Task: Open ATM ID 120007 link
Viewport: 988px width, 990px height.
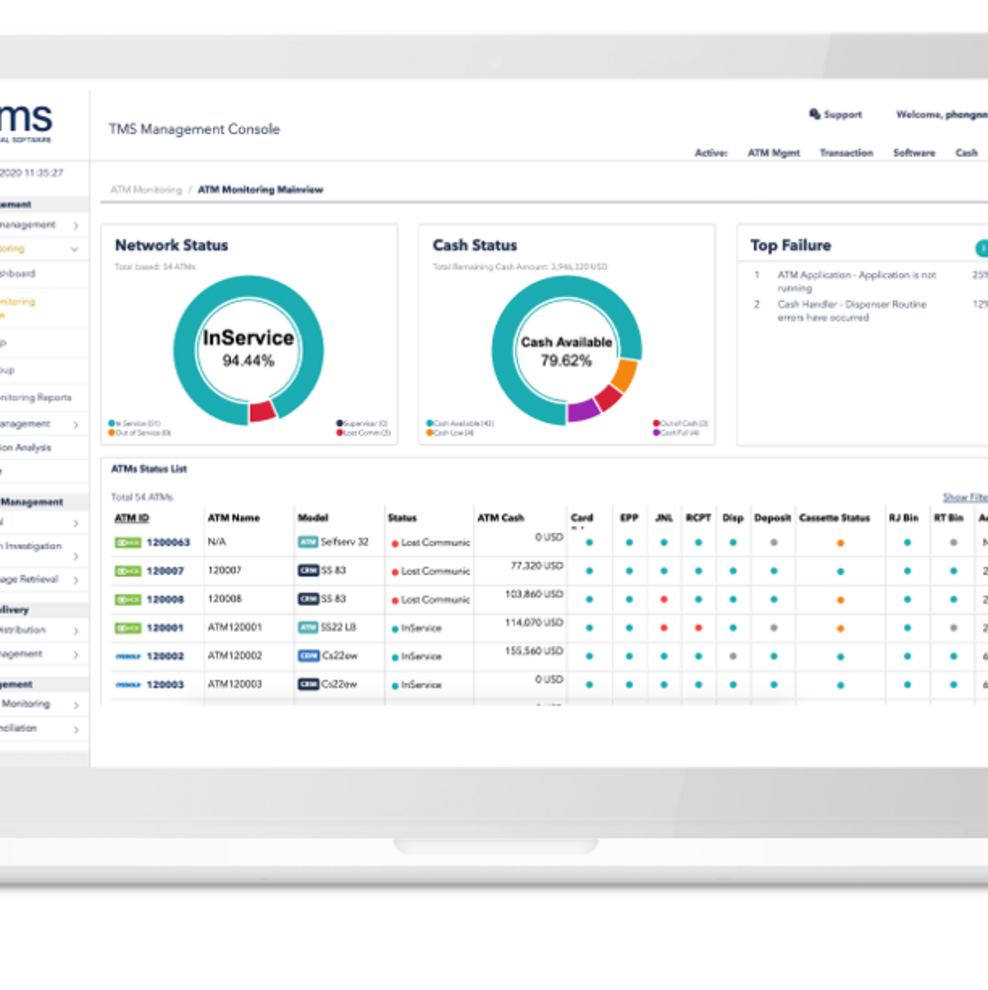Action: pos(165,571)
